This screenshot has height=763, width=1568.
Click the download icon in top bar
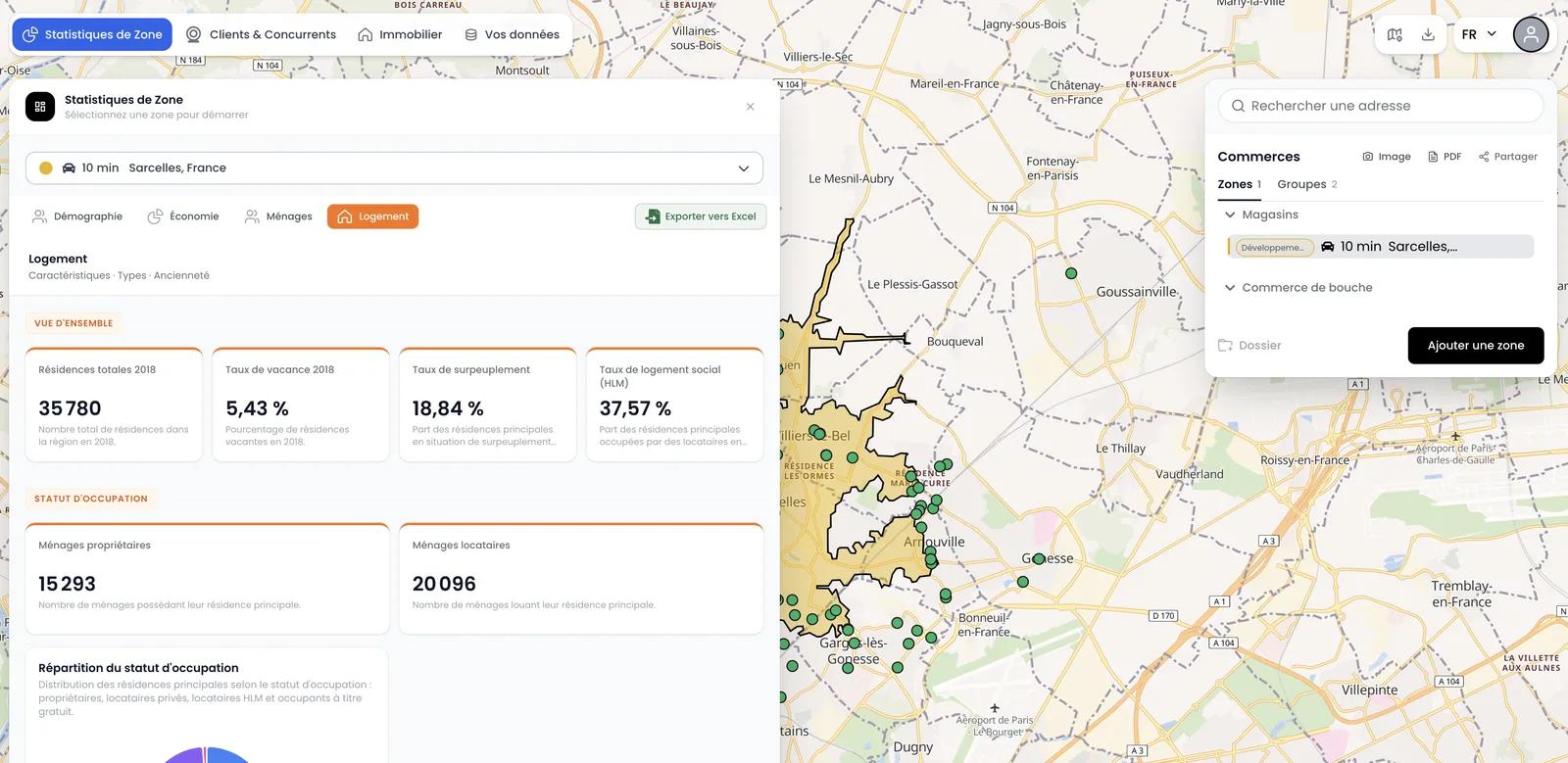point(1428,34)
